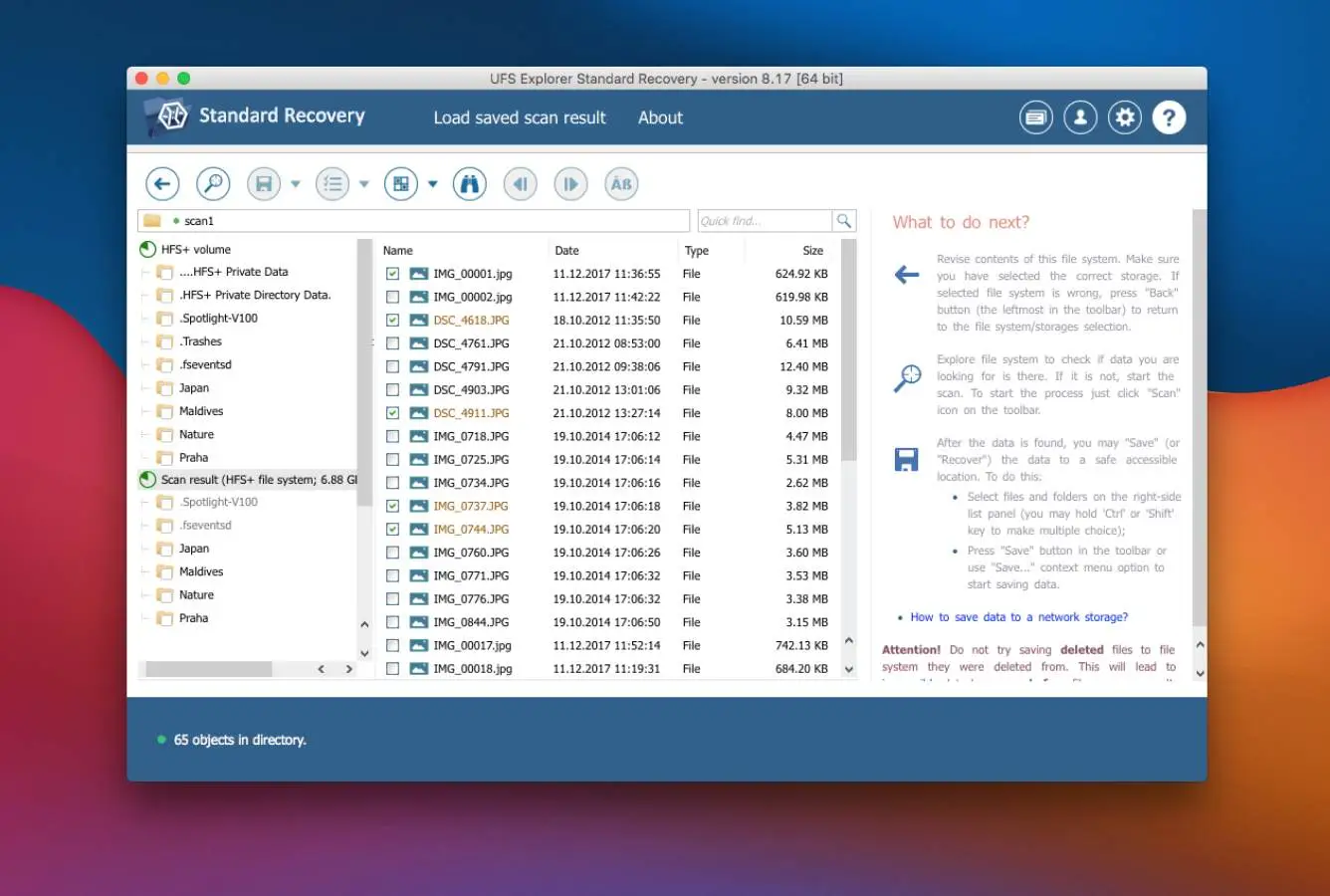1330x896 pixels.
Task: Click the 65 objects in directory status text
Action: tap(240, 740)
